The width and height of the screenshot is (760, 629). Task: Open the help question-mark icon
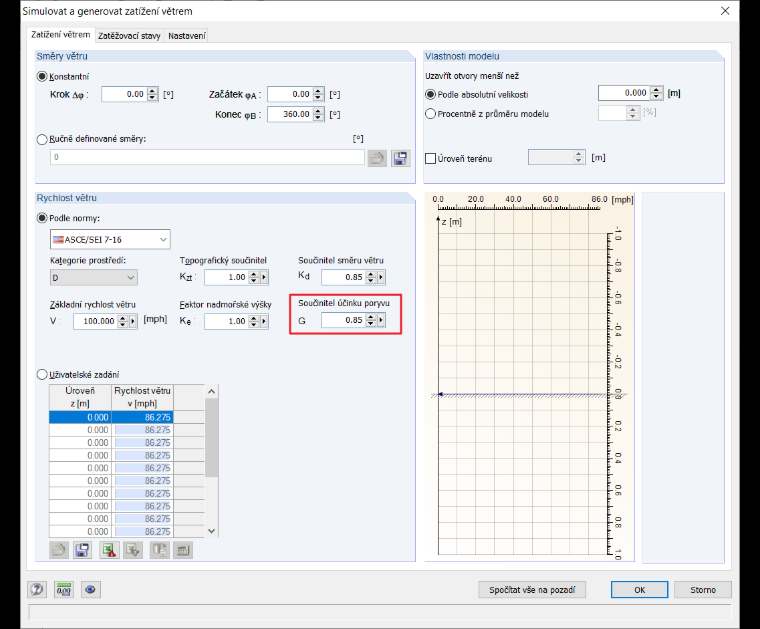[37, 590]
